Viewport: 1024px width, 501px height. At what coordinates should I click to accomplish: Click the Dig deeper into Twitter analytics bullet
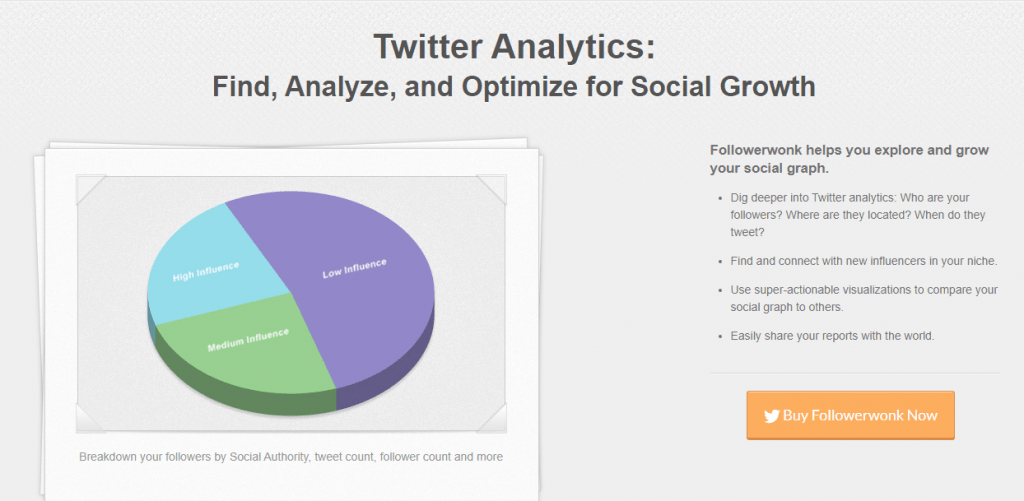858,214
